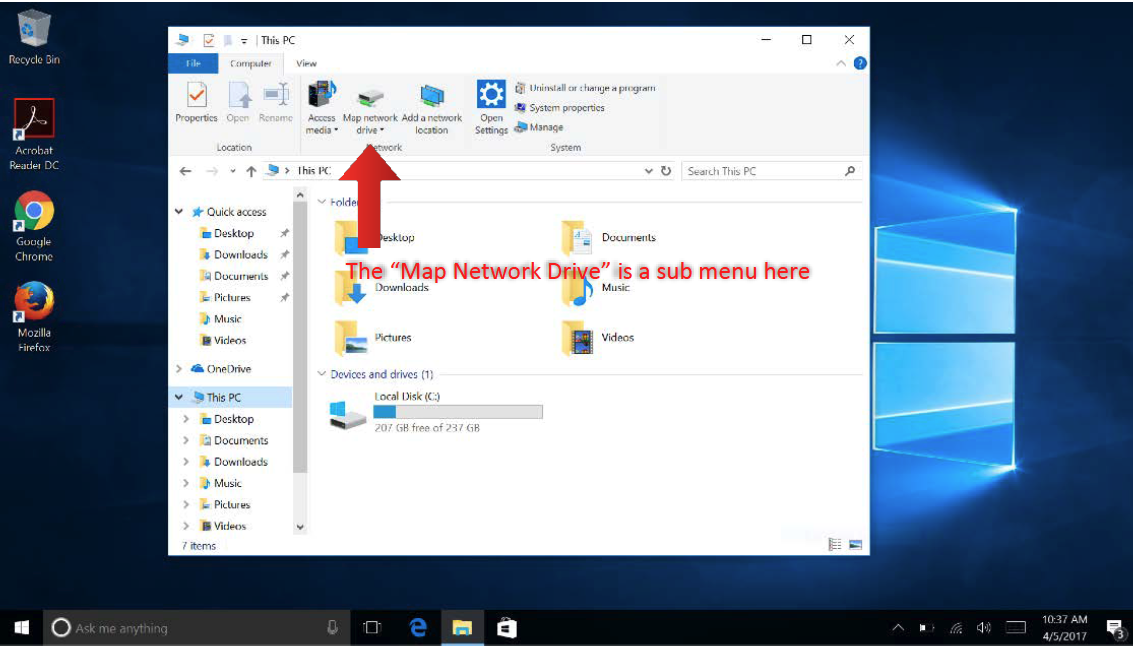Viewport: 1133px width, 646px height.
Task: Click Add a network location
Action: tap(431, 108)
